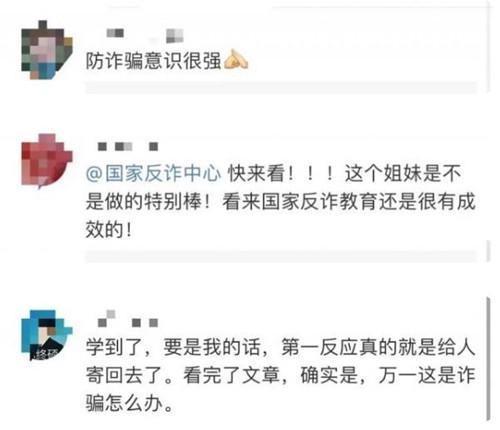Viewport: 500px width, 430px height.
Task: Select the blurred username above 防诈骗意识很强
Action: pyautogui.click(x=145, y=35)
